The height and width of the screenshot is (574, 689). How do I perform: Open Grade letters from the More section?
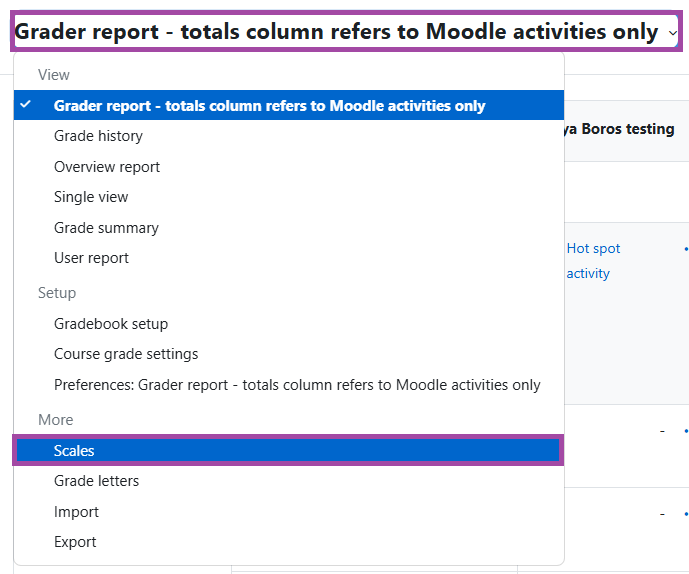pyautogui.click(x=289, y=481)
